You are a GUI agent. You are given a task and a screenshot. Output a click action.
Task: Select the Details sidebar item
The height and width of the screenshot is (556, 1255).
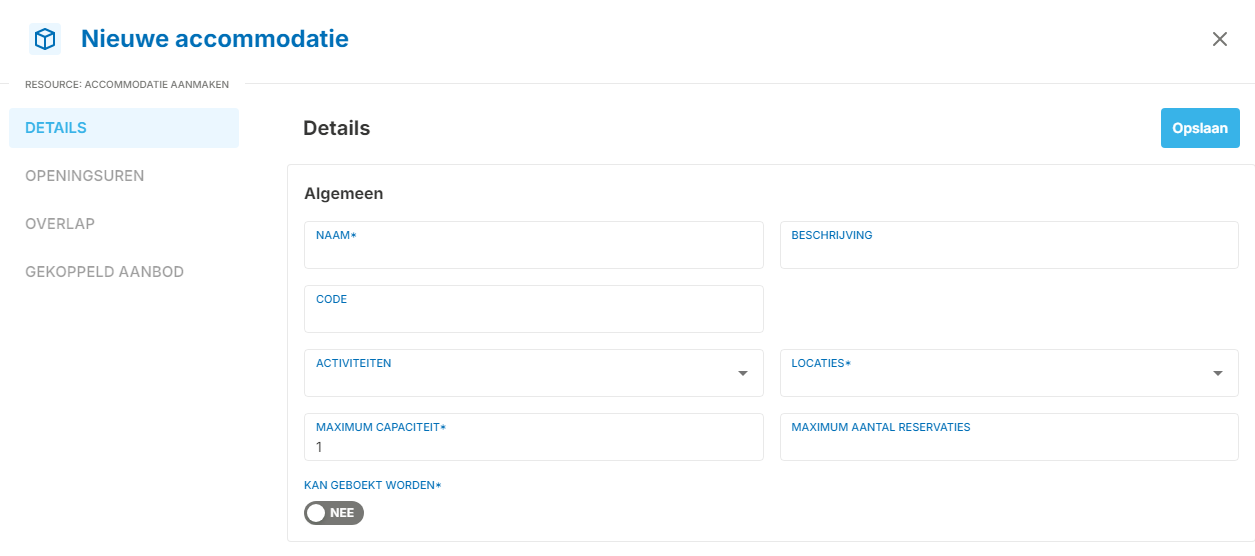pos(124,128)
